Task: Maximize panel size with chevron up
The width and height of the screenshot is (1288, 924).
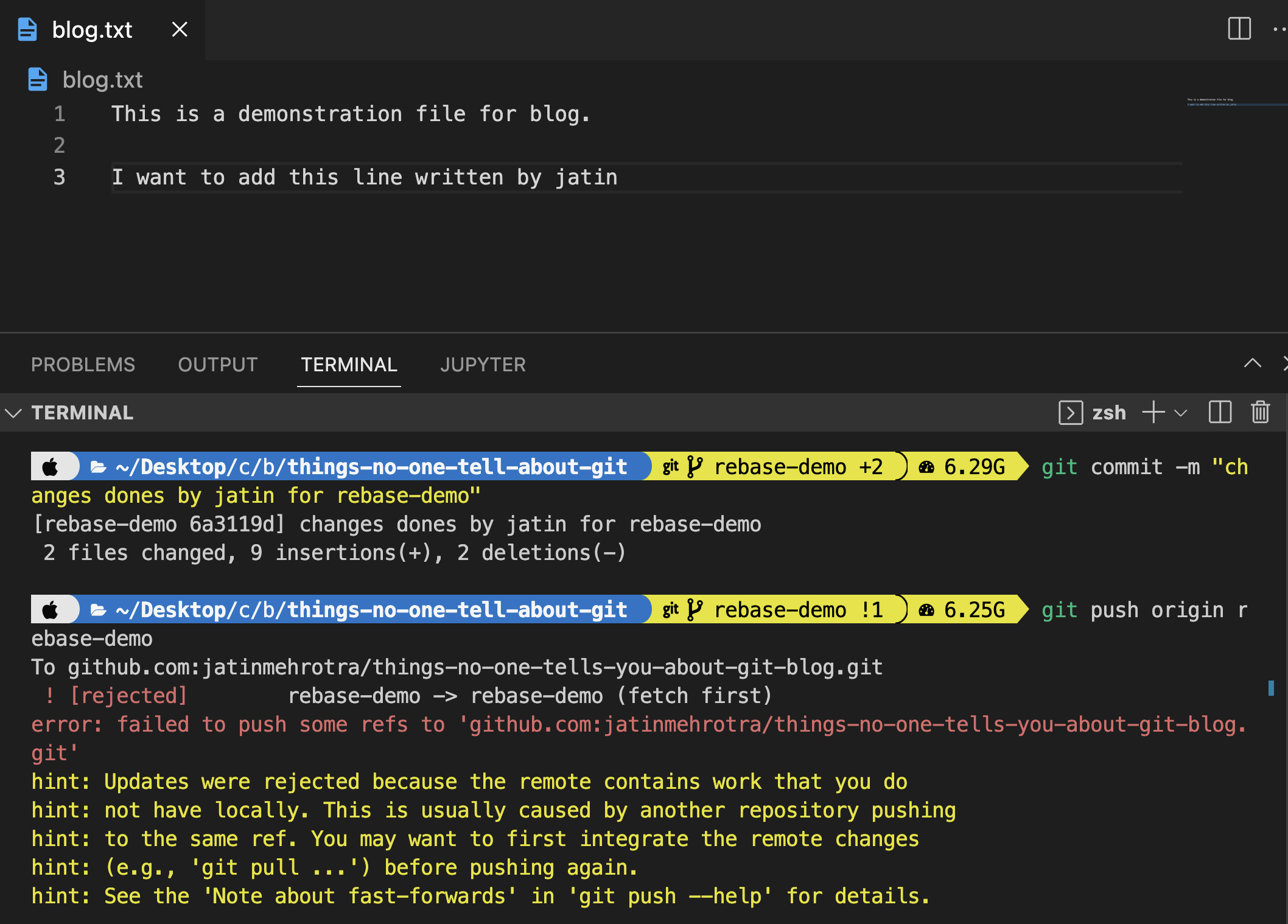Action: [1252, 363]
